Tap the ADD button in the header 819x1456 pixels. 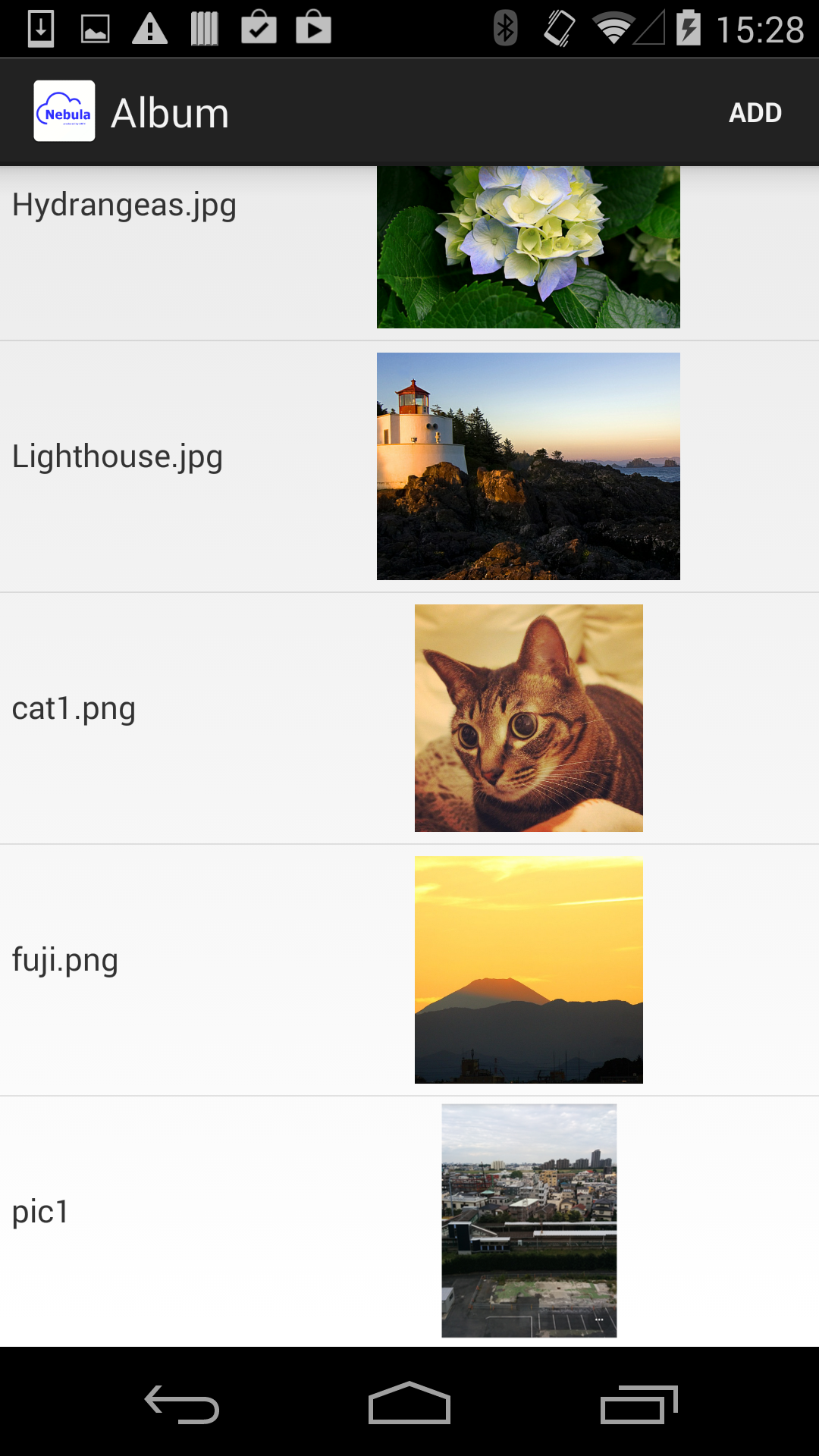pos(755,112)
